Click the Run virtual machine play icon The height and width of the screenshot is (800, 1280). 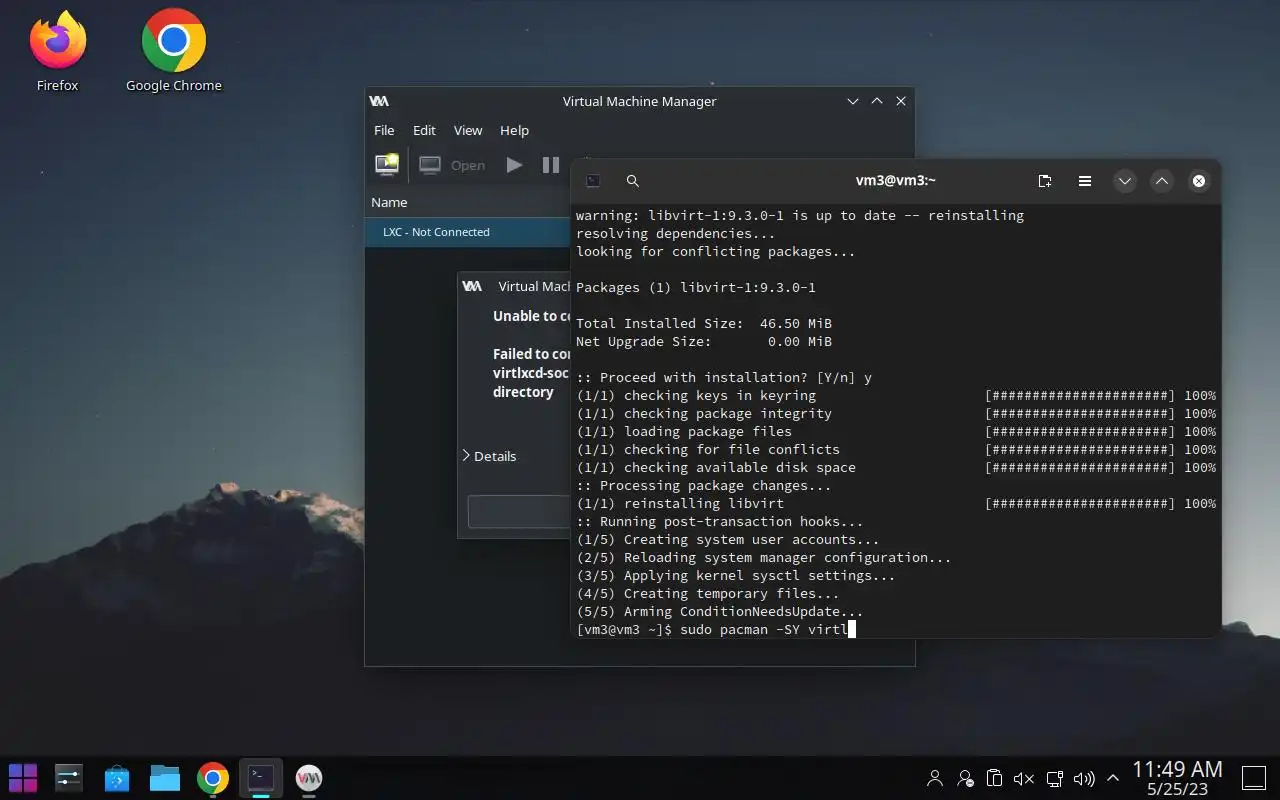pyautogui.click(x=514, y=165)
